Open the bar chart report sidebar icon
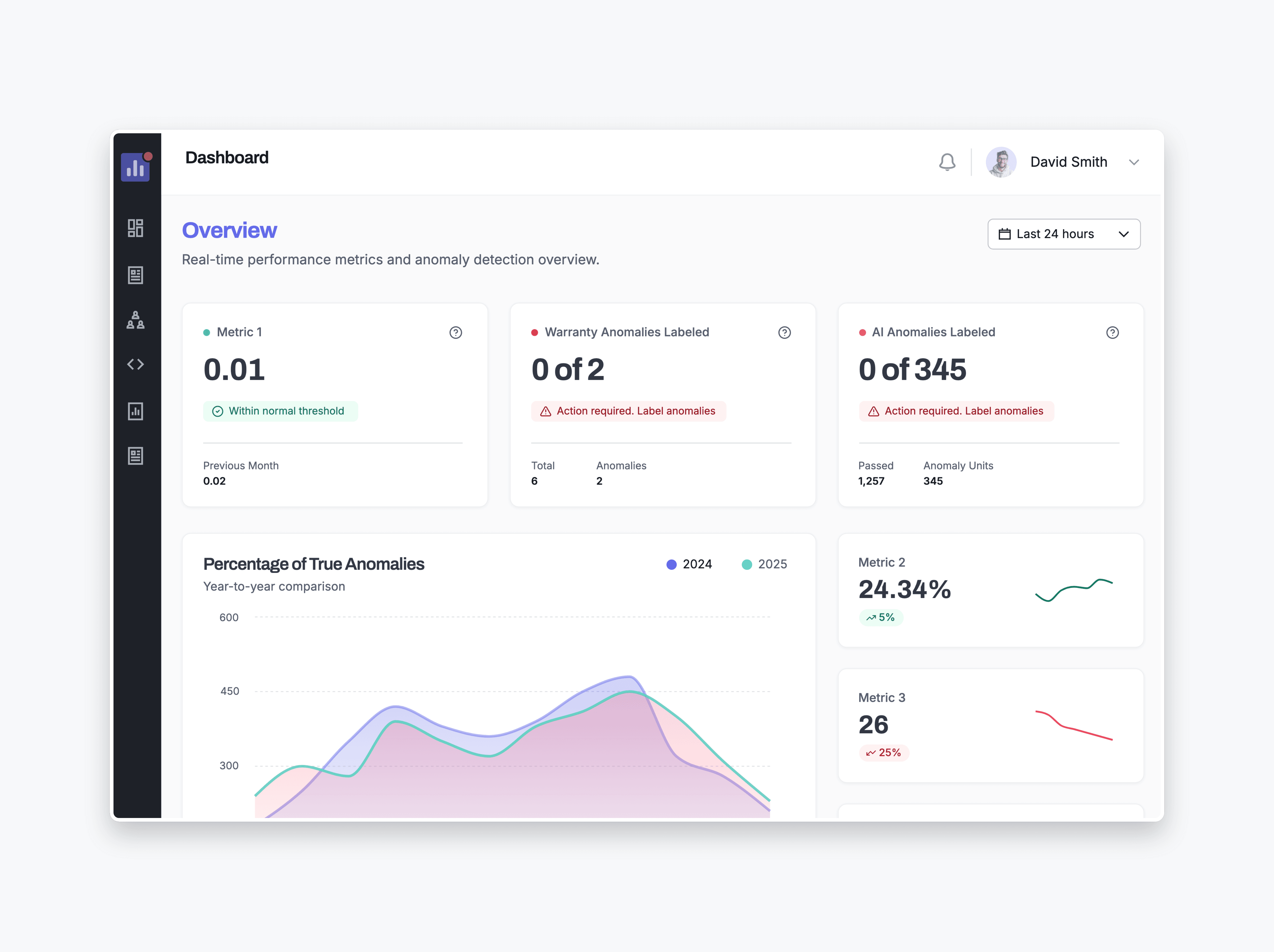Image resolution: width=1274 pixels, height=952 pixels. coord(135,411)
